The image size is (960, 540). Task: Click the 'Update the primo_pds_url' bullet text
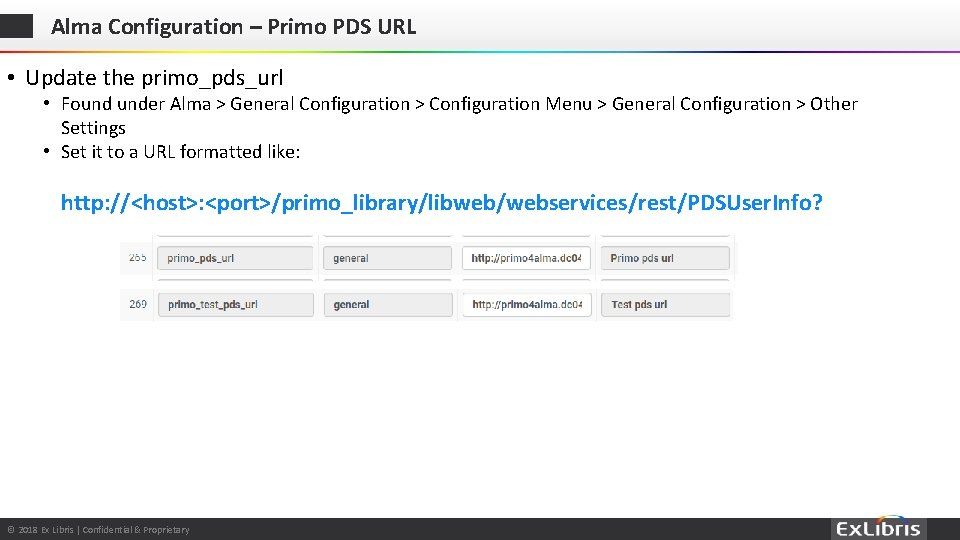click(x=154, y=78)
